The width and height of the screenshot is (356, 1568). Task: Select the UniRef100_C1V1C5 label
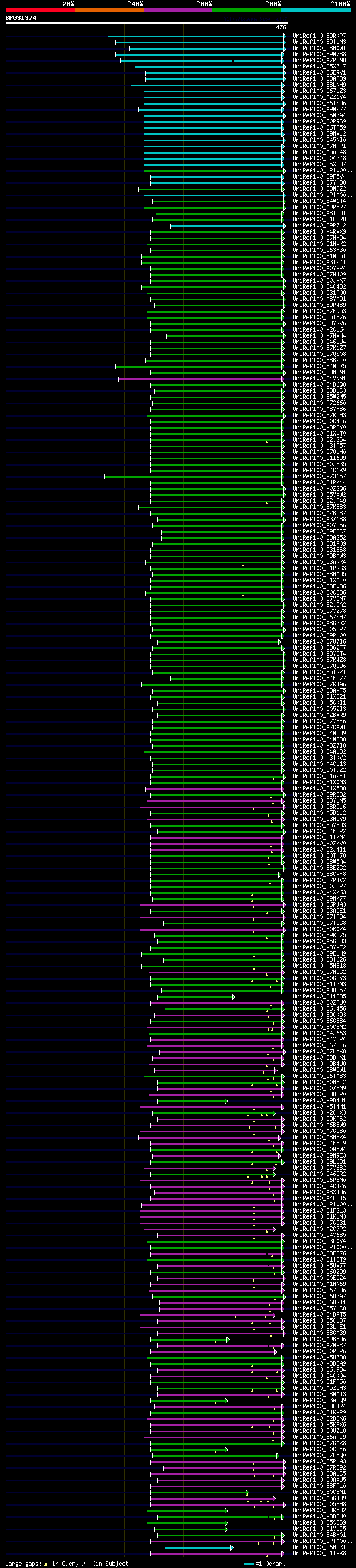point(319,1529)
